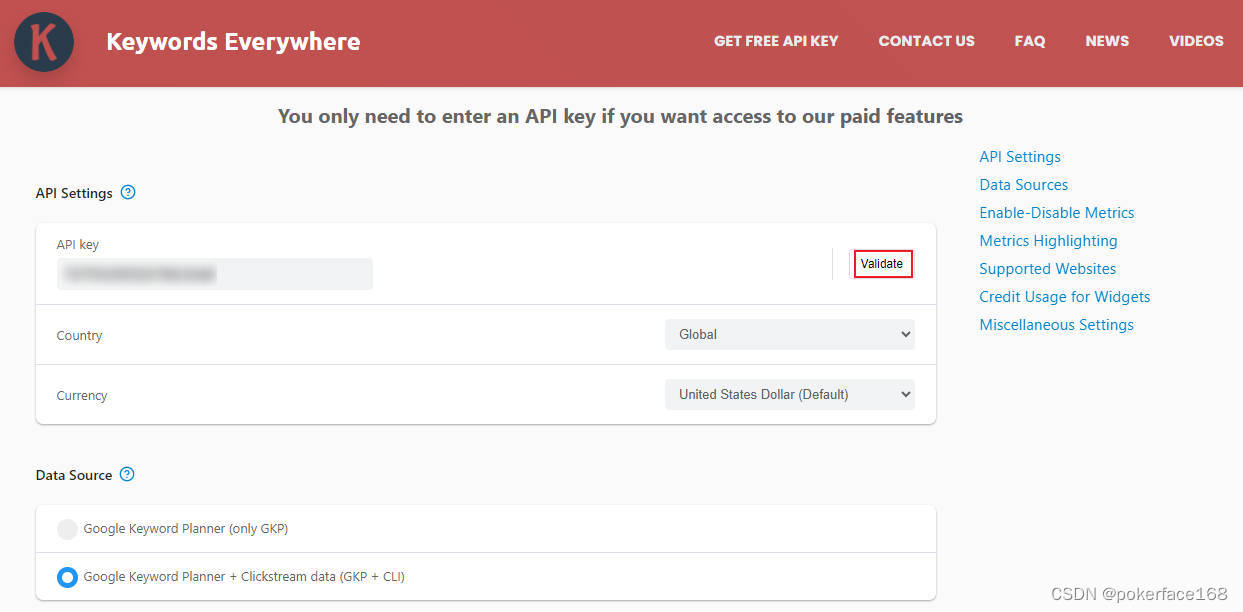Click the Keywords Everywhere site title
Screen dimensions: 1243x612
tap(233, 42)
